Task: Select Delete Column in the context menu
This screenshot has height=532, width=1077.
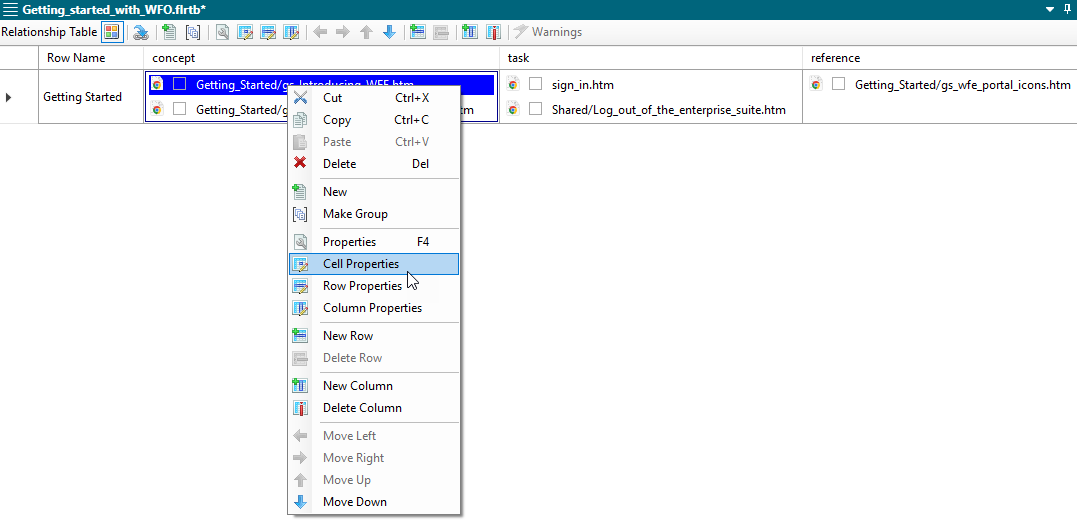Action: [374, 408]
